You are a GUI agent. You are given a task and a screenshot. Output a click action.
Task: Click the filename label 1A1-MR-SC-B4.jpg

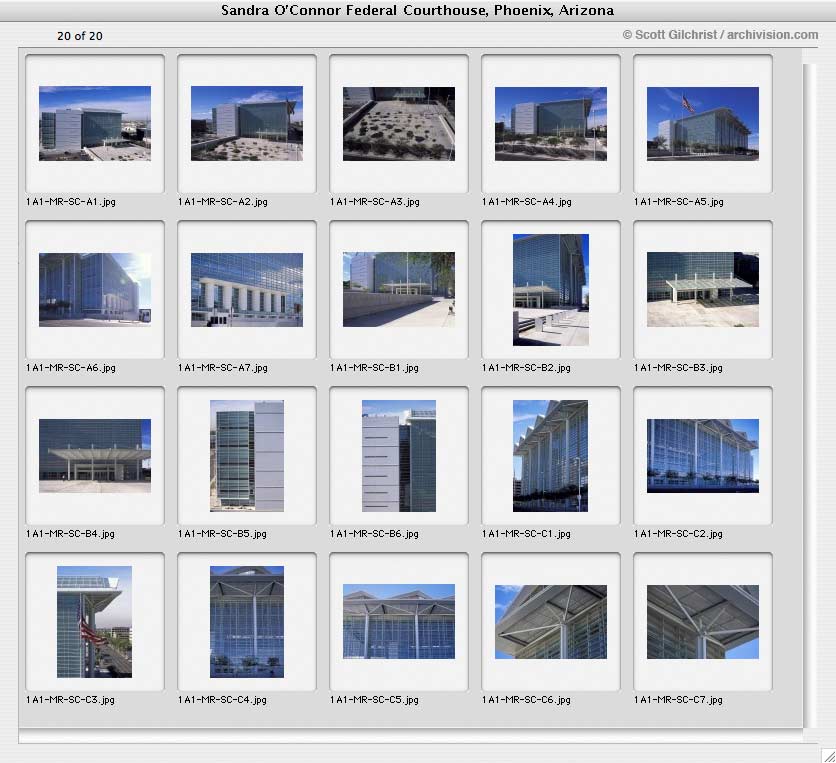tap(70, 534)
